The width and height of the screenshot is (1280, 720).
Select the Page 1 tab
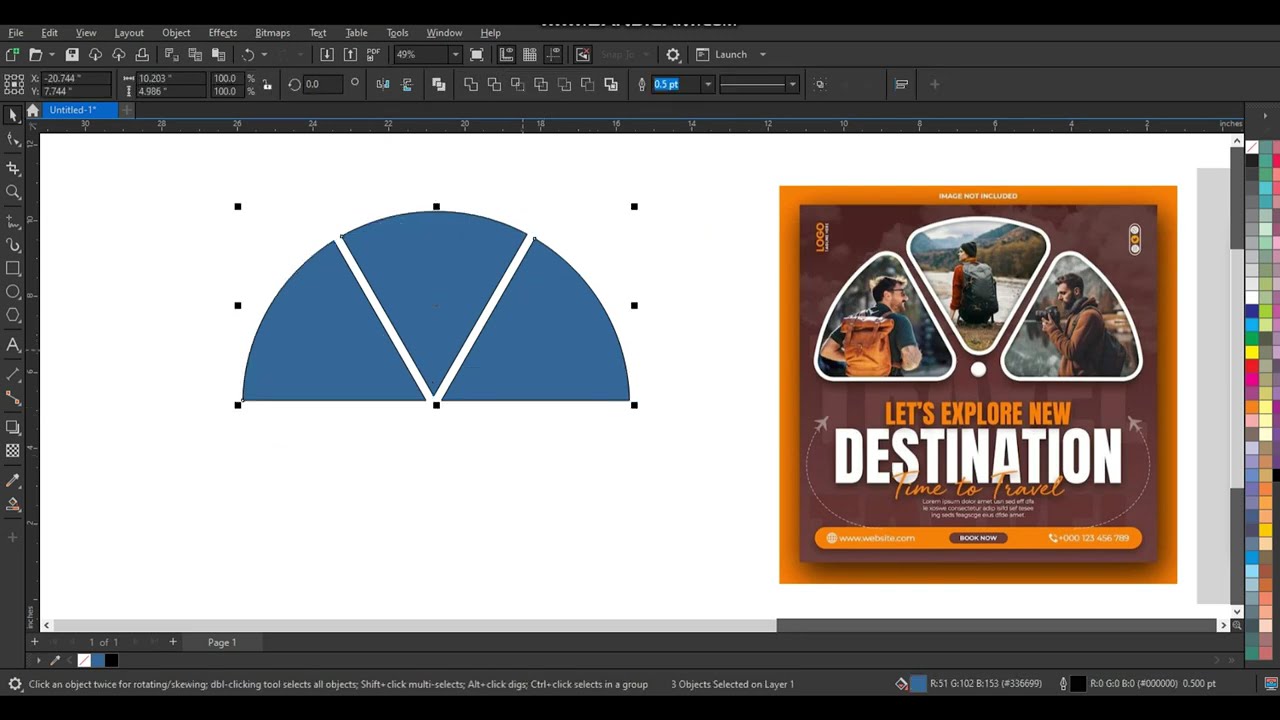click(x=222, y=642)
